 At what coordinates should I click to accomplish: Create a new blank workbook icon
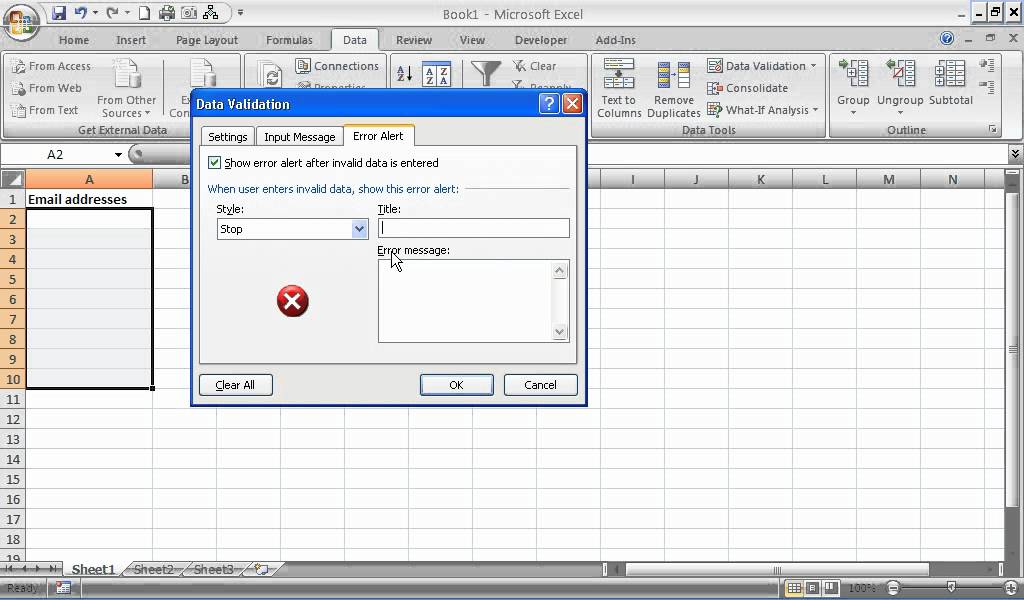144,13
